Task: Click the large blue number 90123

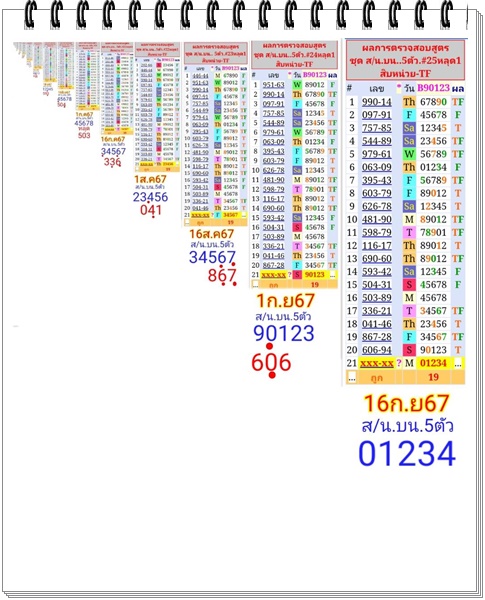Action: pyautogui.click(x=284, y=333)
